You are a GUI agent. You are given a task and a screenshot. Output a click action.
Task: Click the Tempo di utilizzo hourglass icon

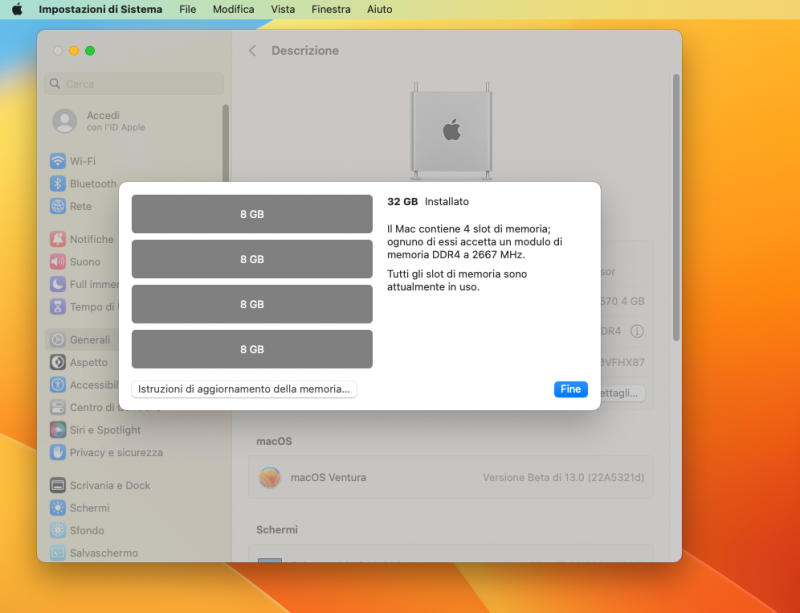pyautogui.click(x=58, y=306)
